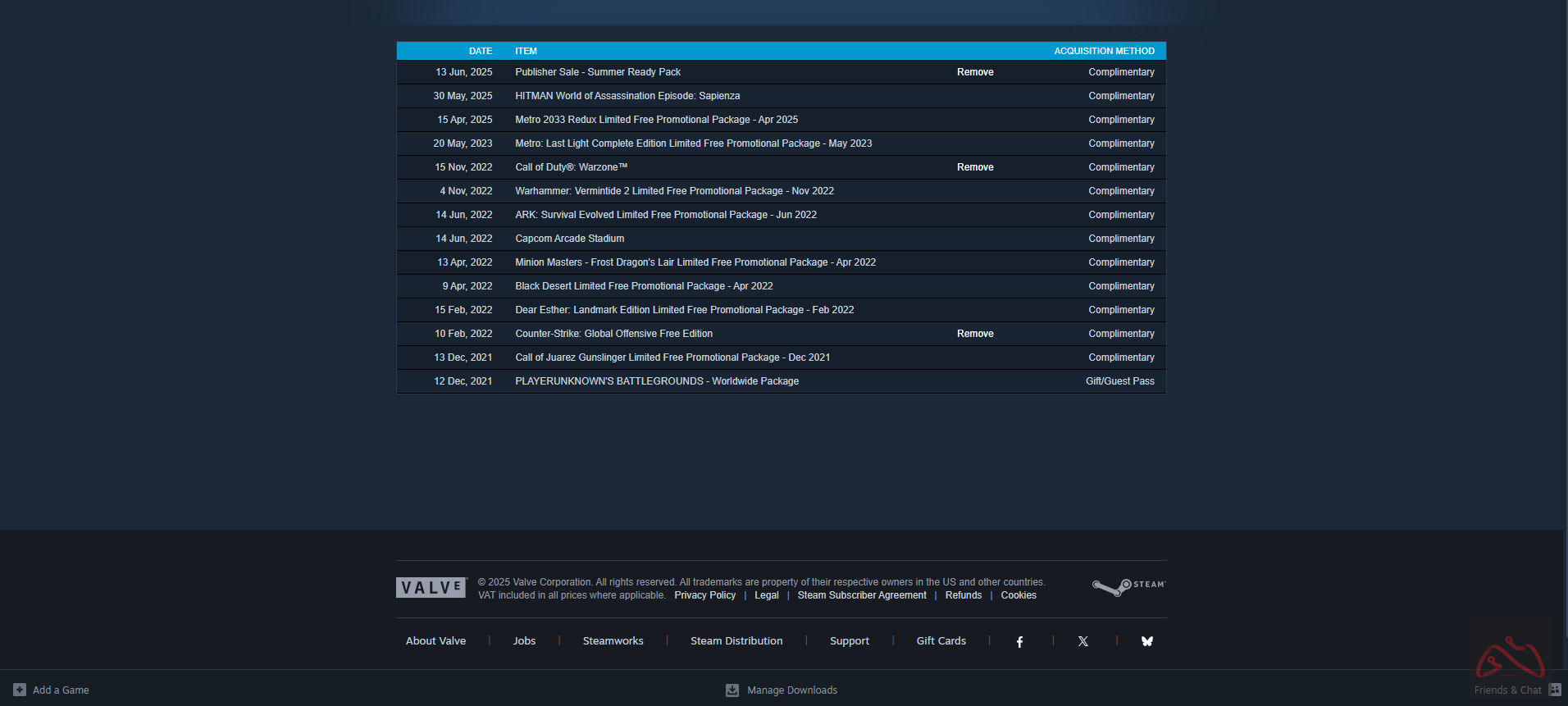1568x706 pixels.
Task: Open the Support footer link
Action: click(849, 641)
